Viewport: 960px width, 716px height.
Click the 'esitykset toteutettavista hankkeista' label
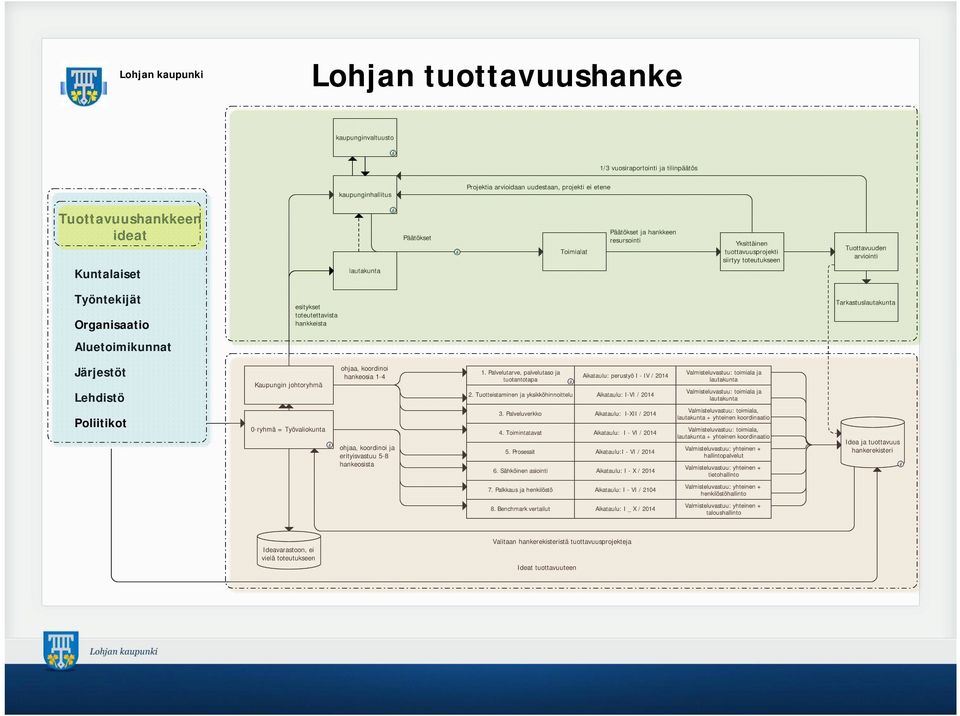(316, 315)
